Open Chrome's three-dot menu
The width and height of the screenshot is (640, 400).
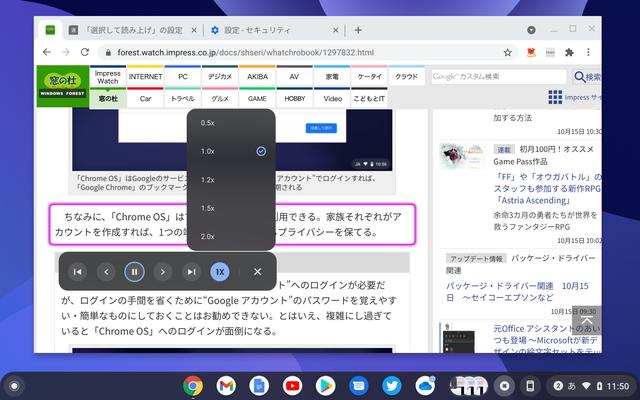coord(588,52)
